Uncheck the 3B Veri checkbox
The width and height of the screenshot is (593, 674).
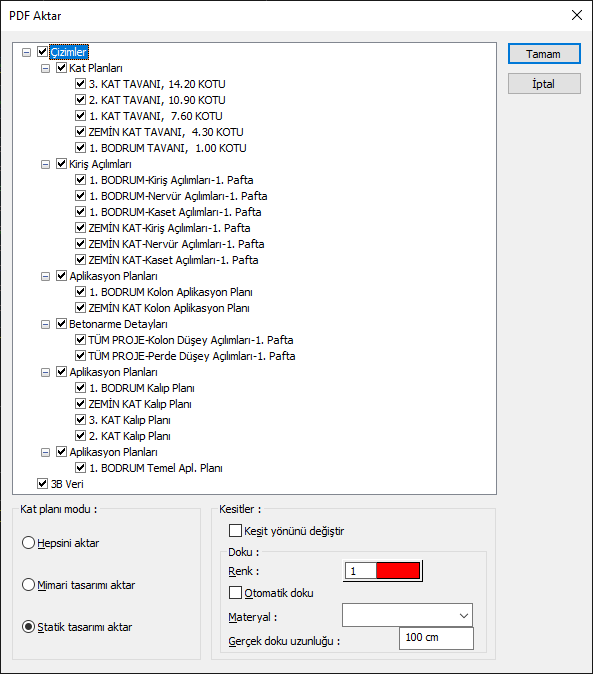click(x=42, y=484)
